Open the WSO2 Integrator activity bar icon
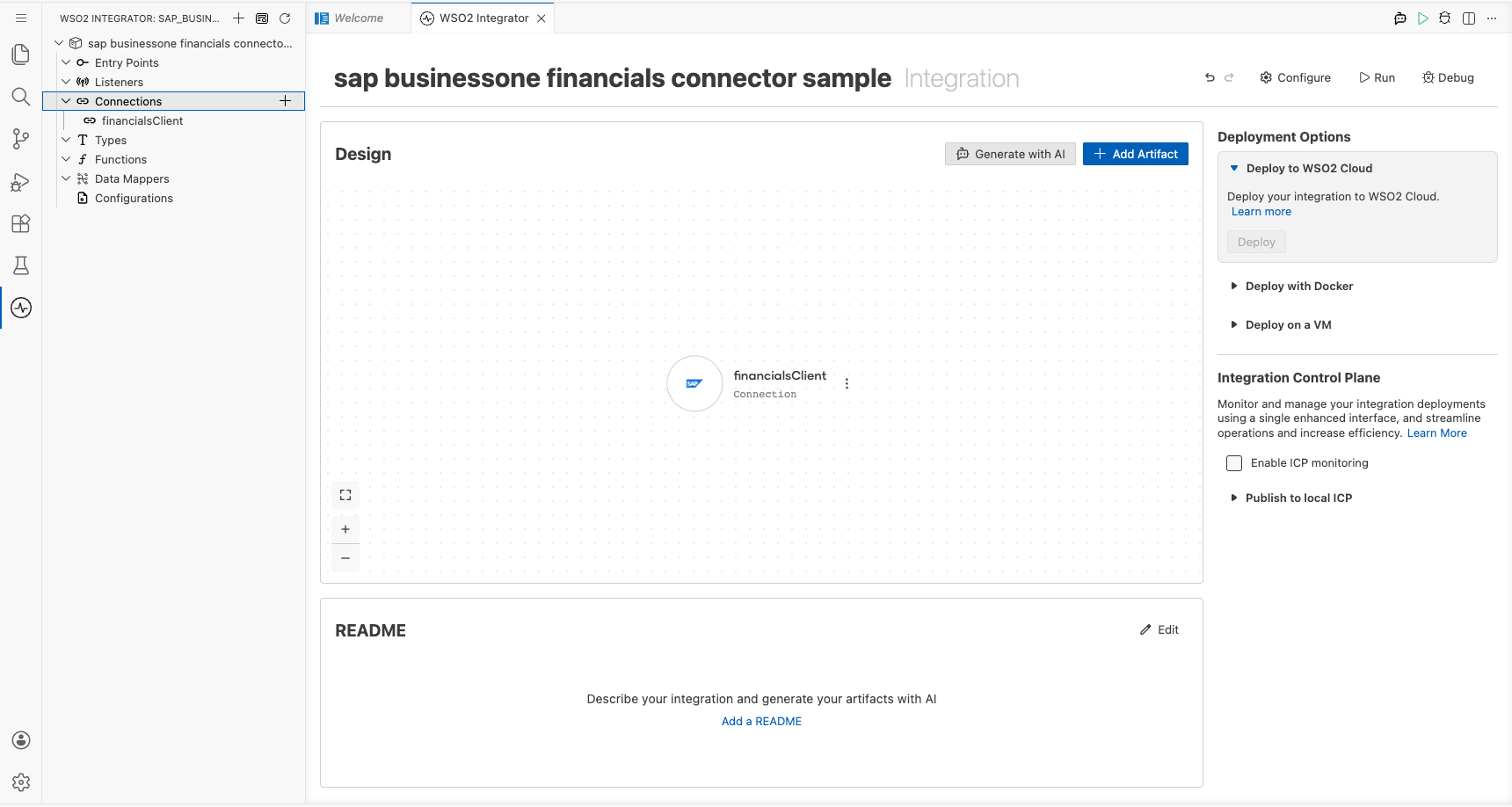This screenshot has width=1512, height=807. pyautogui.click(x=21, y=308)
